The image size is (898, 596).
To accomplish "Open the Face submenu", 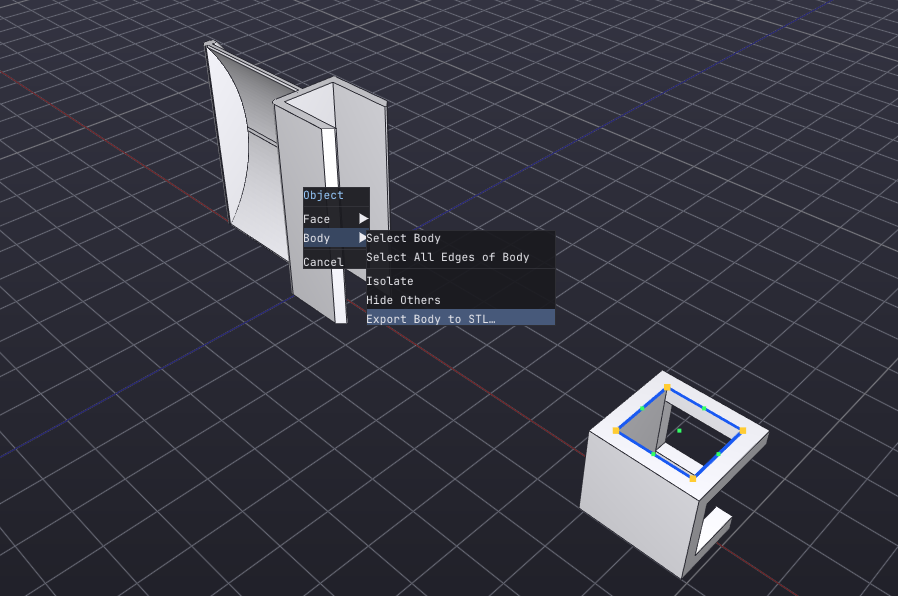I will 336,219.
